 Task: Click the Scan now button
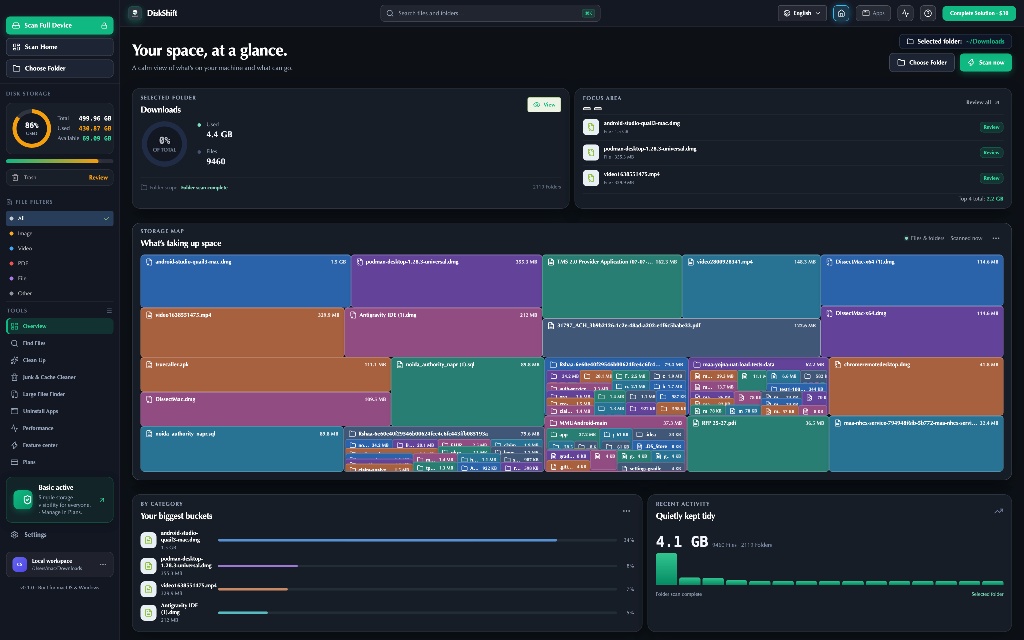(x=985, y=63)
